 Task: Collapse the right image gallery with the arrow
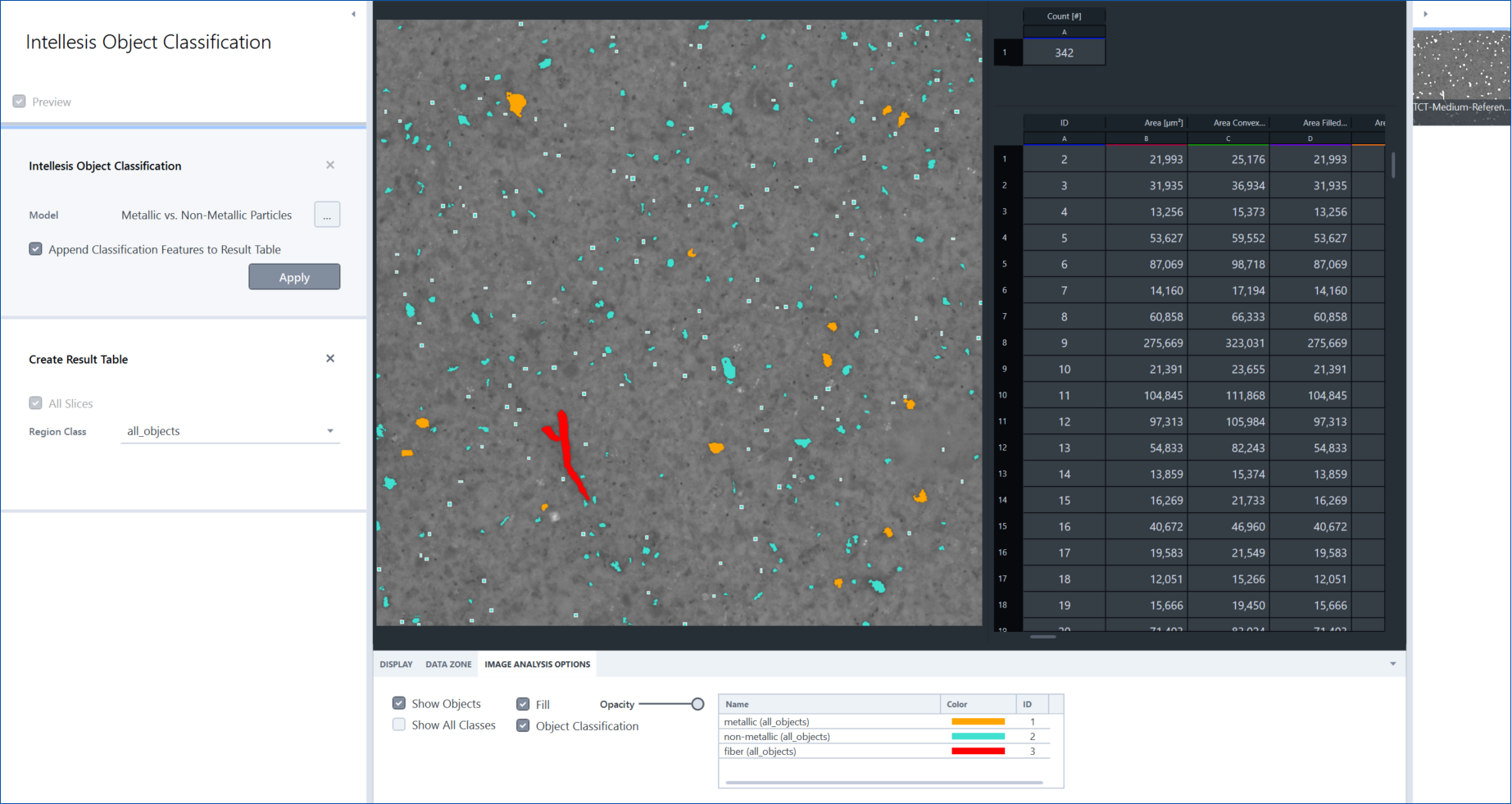(1425, 13)
